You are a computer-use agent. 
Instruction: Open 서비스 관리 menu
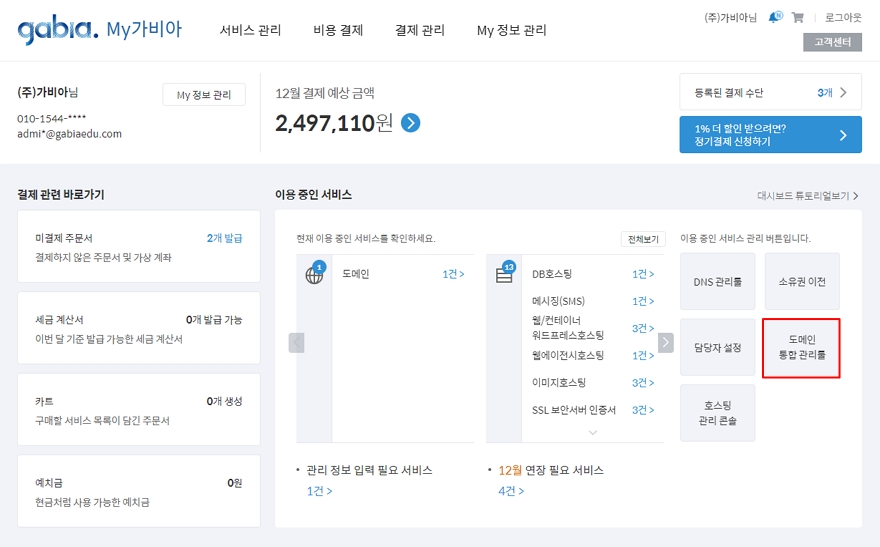pyautogui.click(x=250, y=30)
